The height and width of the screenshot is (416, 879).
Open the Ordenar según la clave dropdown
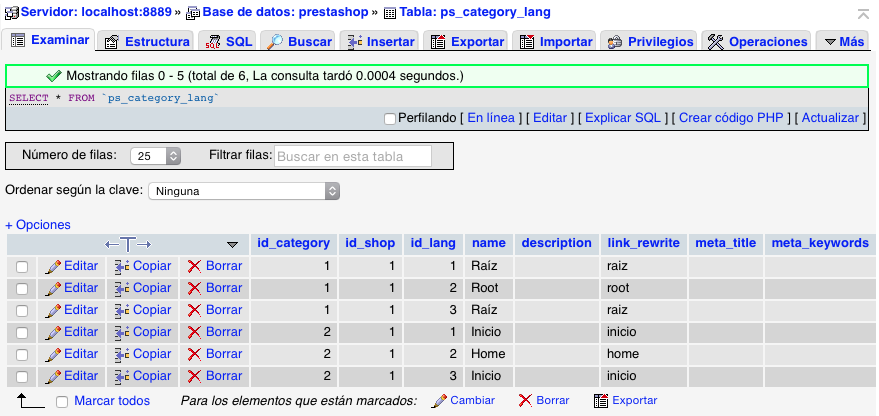[244, 191]
